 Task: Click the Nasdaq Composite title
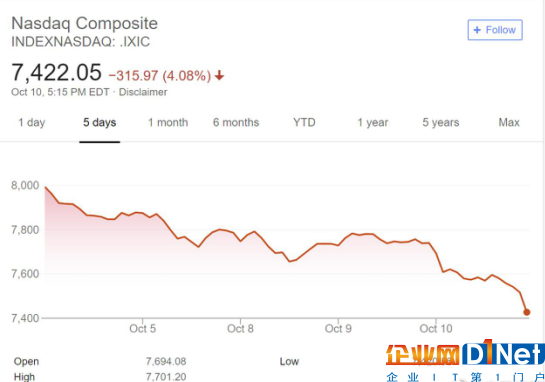(84, 24)
